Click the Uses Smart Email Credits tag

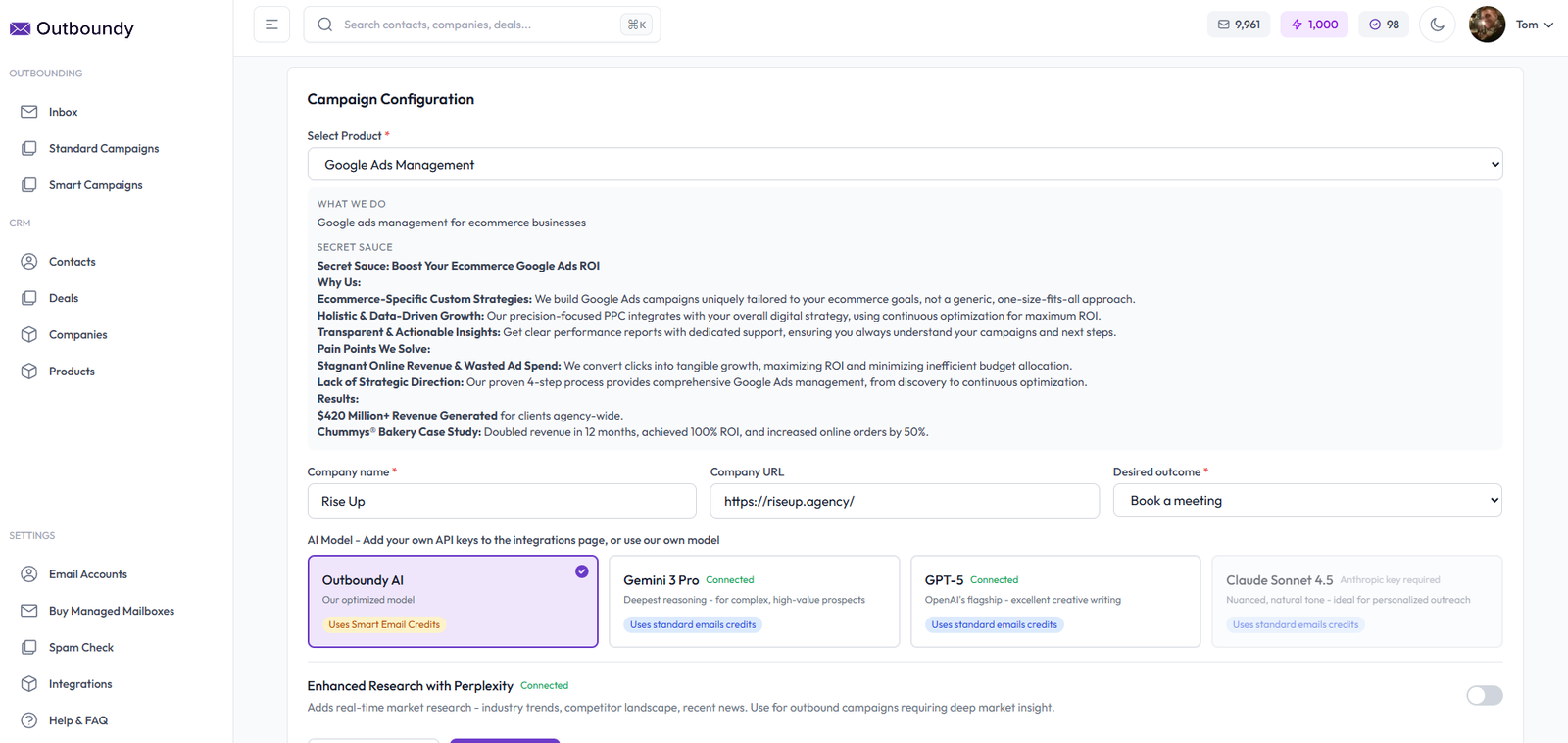384,624
